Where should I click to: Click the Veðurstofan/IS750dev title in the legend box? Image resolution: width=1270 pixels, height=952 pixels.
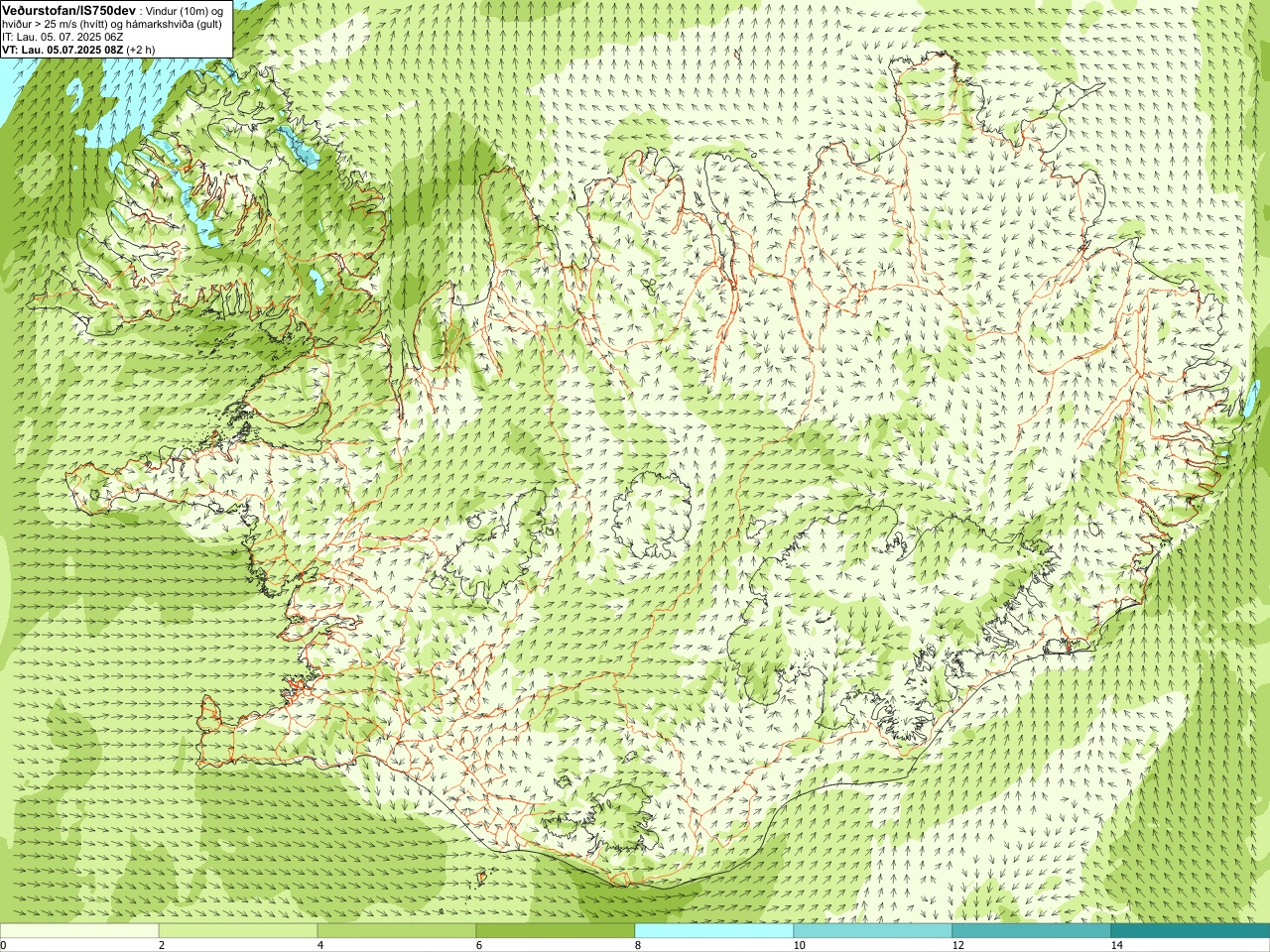pos(68,10)
